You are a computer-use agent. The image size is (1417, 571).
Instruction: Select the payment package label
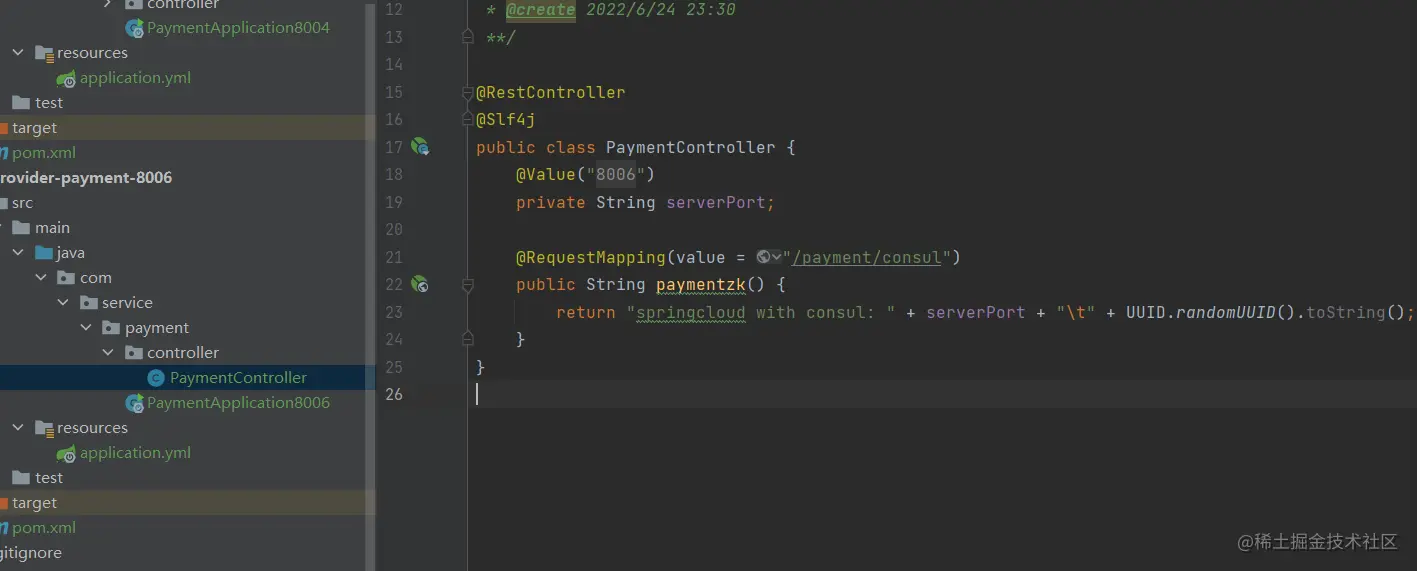pos(157,328)
